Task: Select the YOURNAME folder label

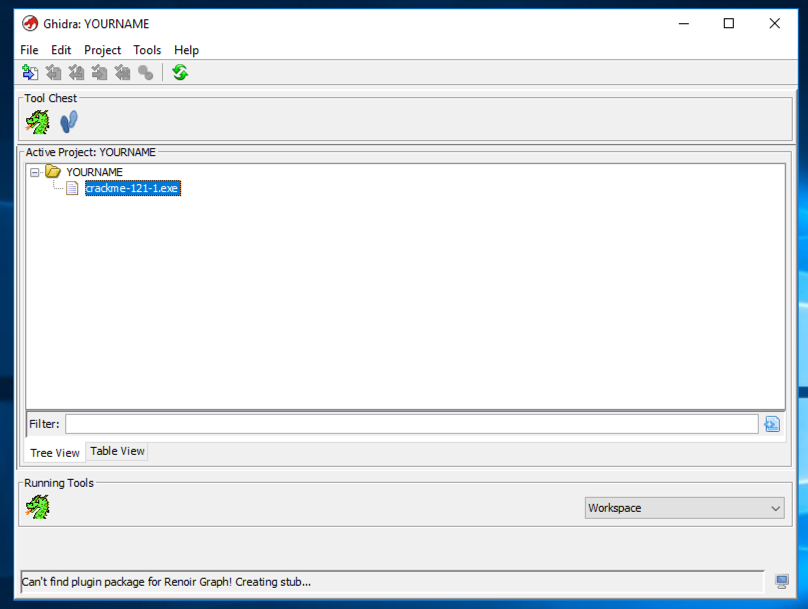Action: coord(94,172)
